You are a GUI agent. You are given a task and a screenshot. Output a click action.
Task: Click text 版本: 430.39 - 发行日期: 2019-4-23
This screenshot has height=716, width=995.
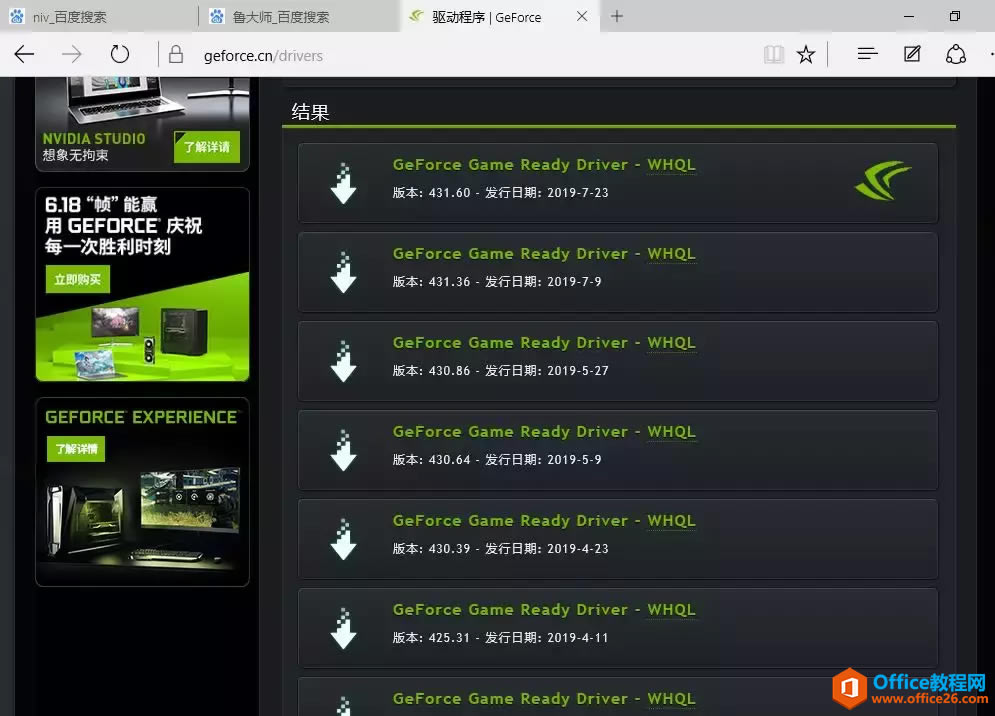(x=500, y=548)
